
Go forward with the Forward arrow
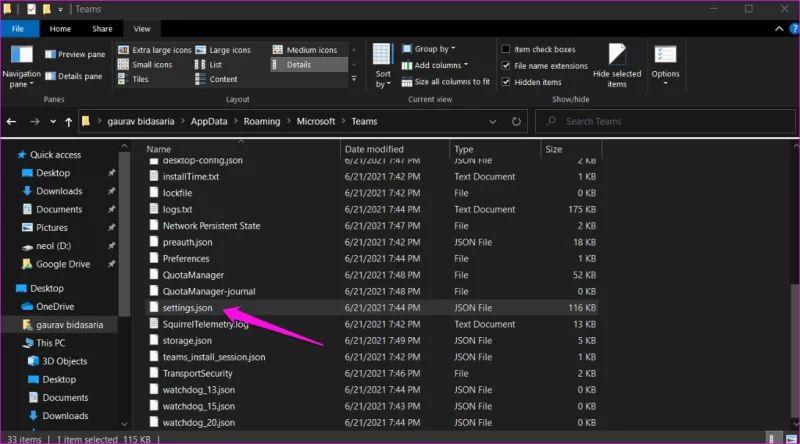pos(34,121)
